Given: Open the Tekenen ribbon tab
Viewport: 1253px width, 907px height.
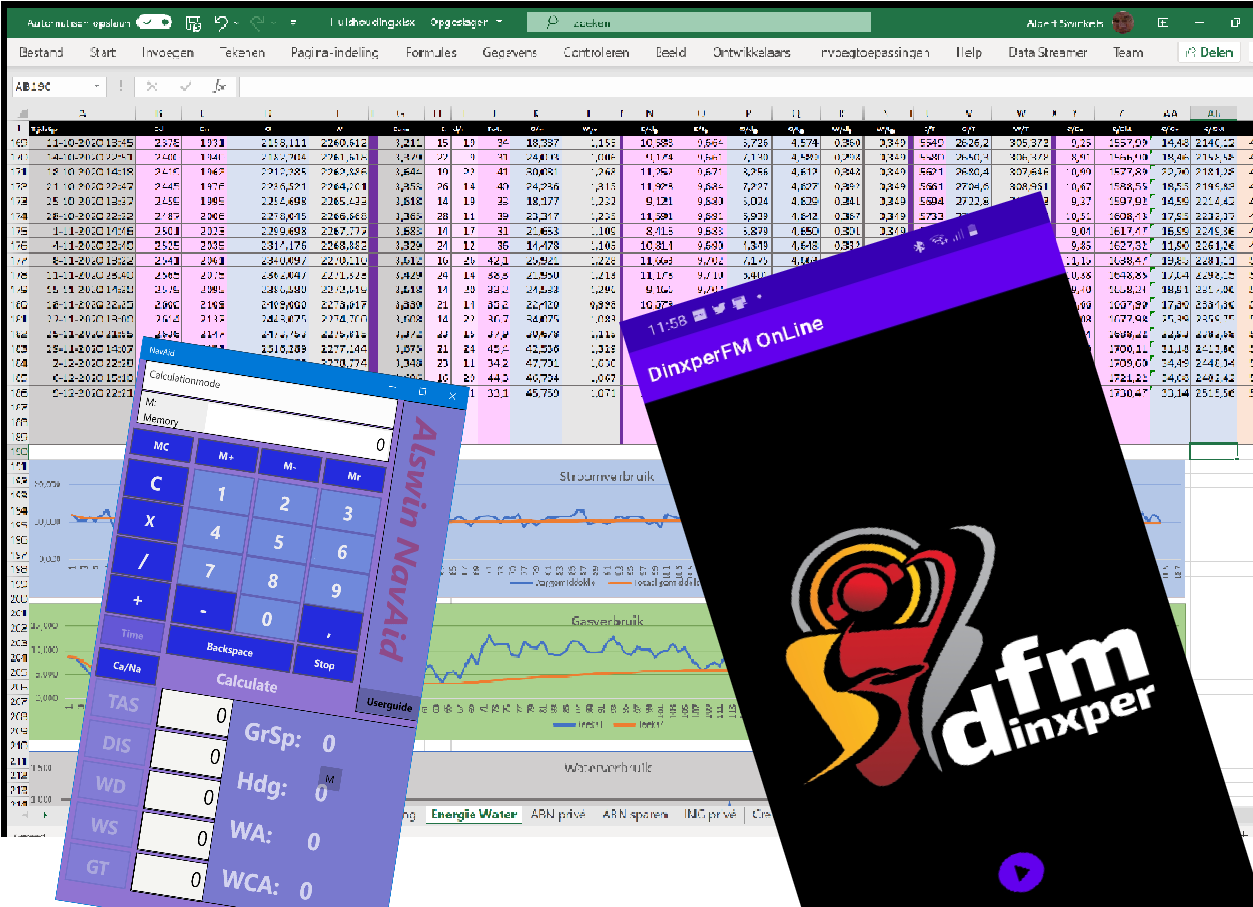Looking at the screenshot, I should [x=242, y=53].
